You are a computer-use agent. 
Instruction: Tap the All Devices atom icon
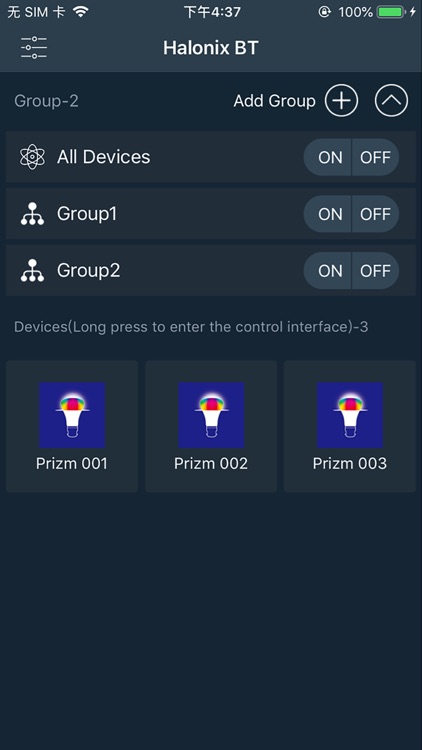click(32, 157)
